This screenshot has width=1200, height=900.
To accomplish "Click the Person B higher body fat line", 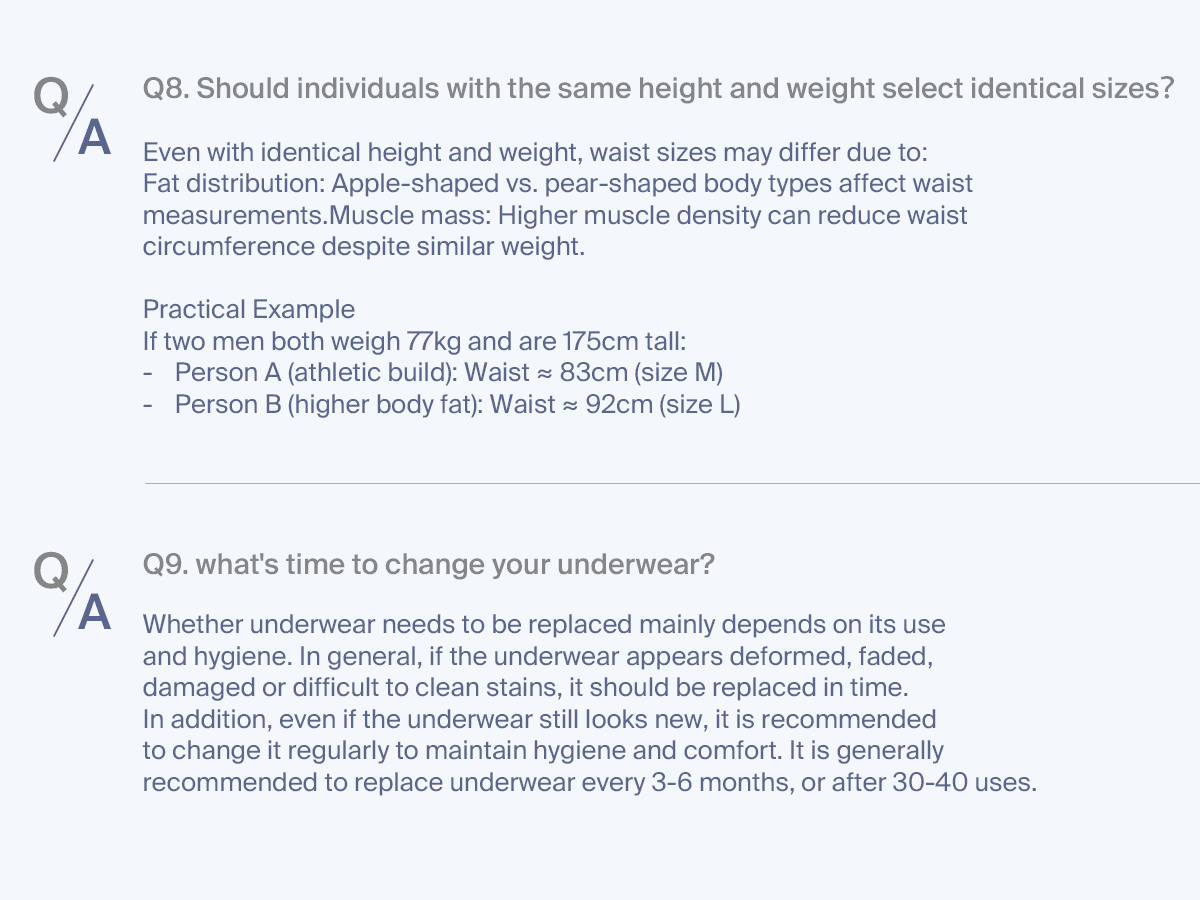I will click(x=457, y=405).
